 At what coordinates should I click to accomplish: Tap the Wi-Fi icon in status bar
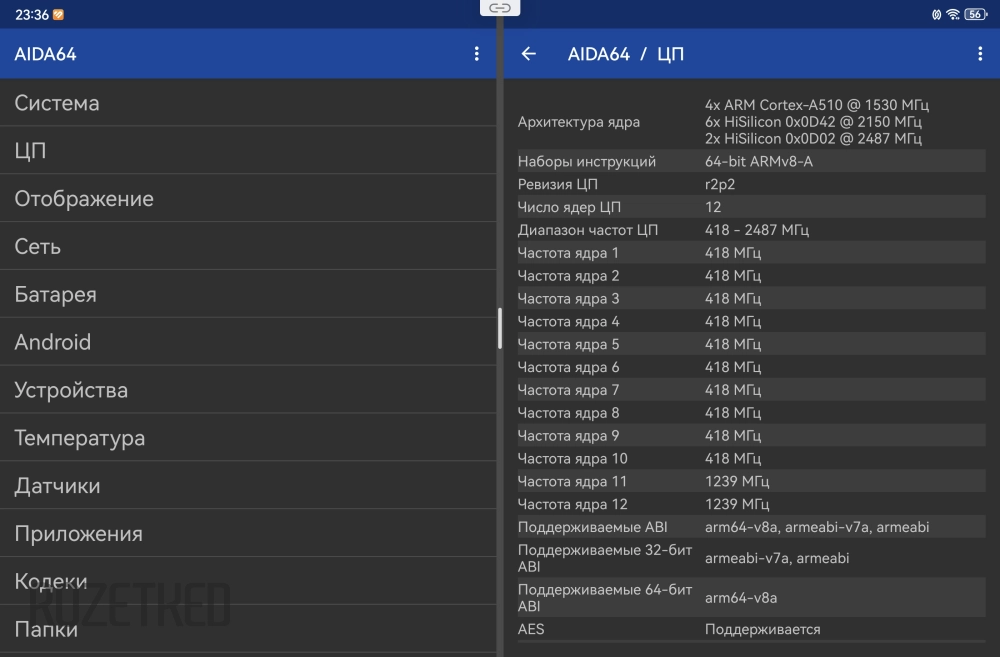(x=953, y=14)
